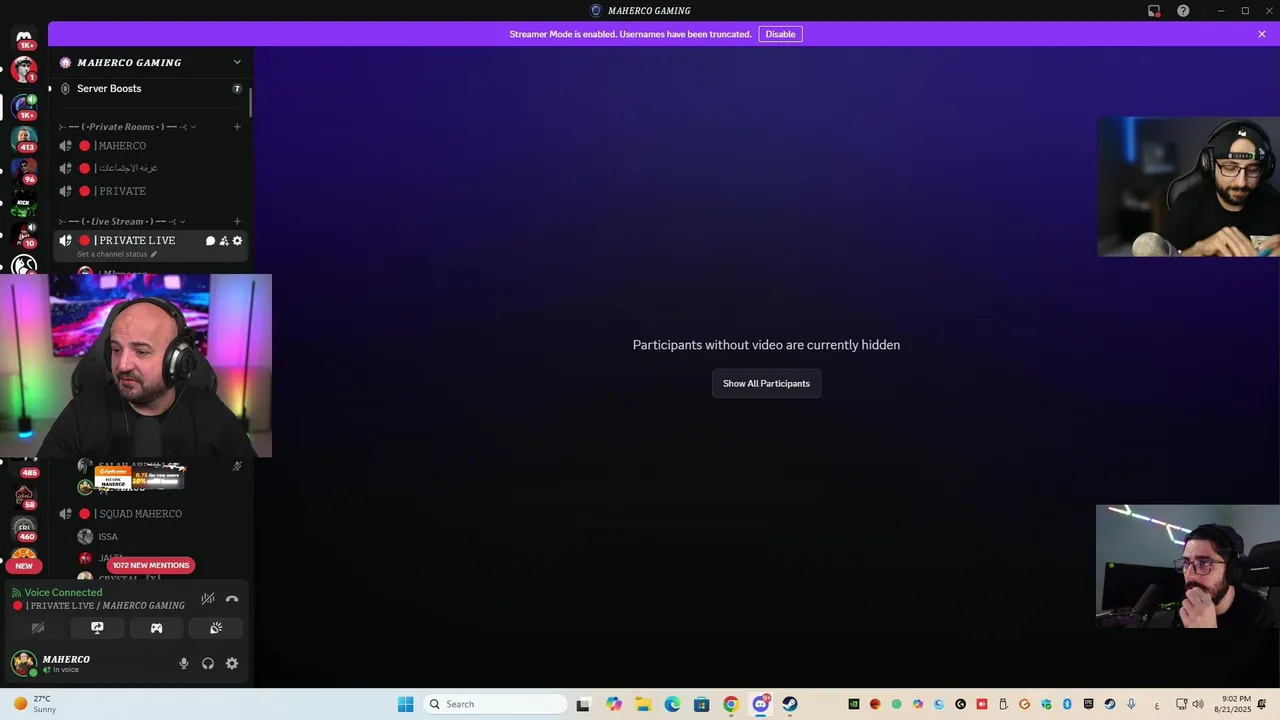Open the server with the 413 badge
1280x720 pixels.
click(24, 137)
